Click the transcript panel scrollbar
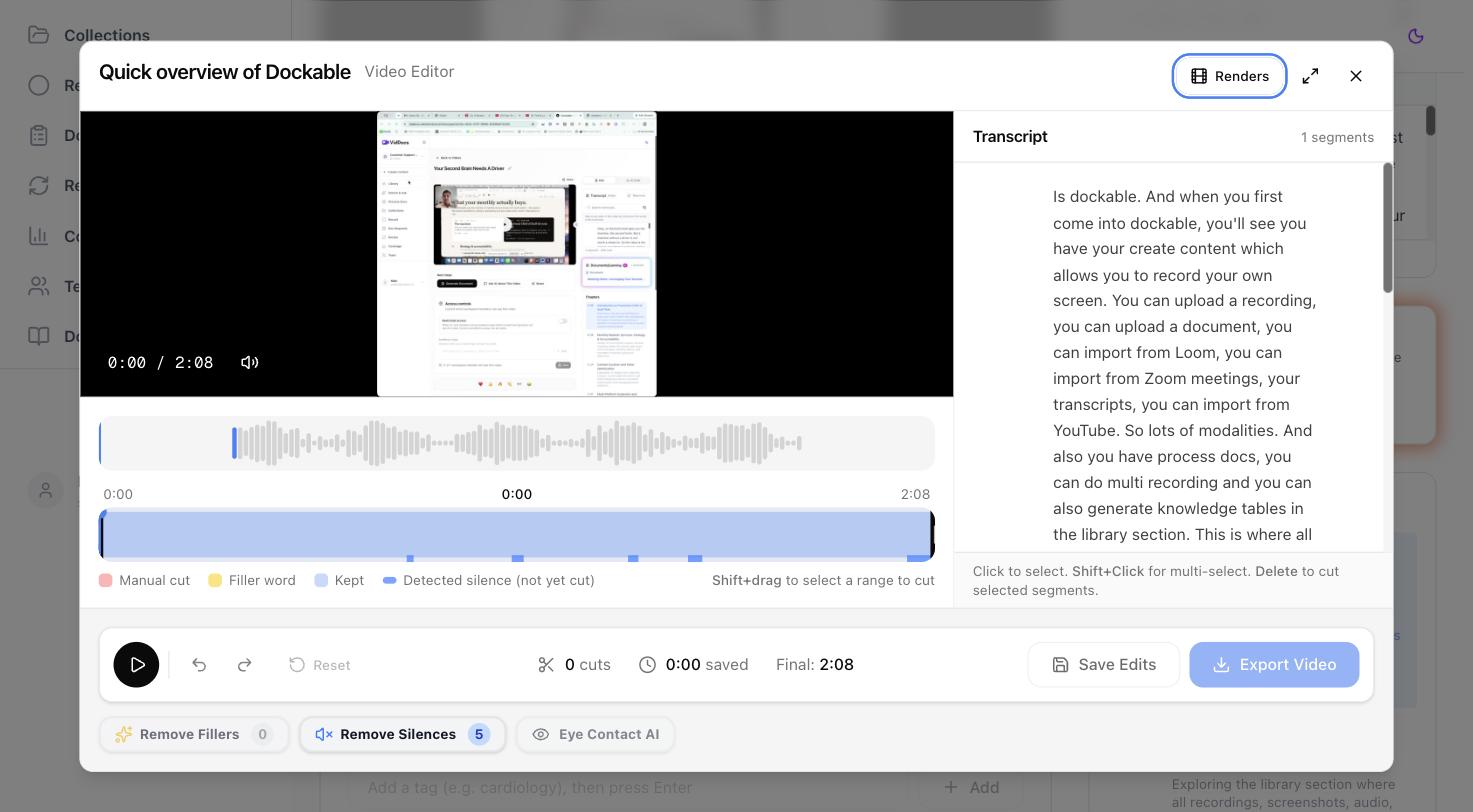Screen dimensions: 1473x812 (1387, 228)
